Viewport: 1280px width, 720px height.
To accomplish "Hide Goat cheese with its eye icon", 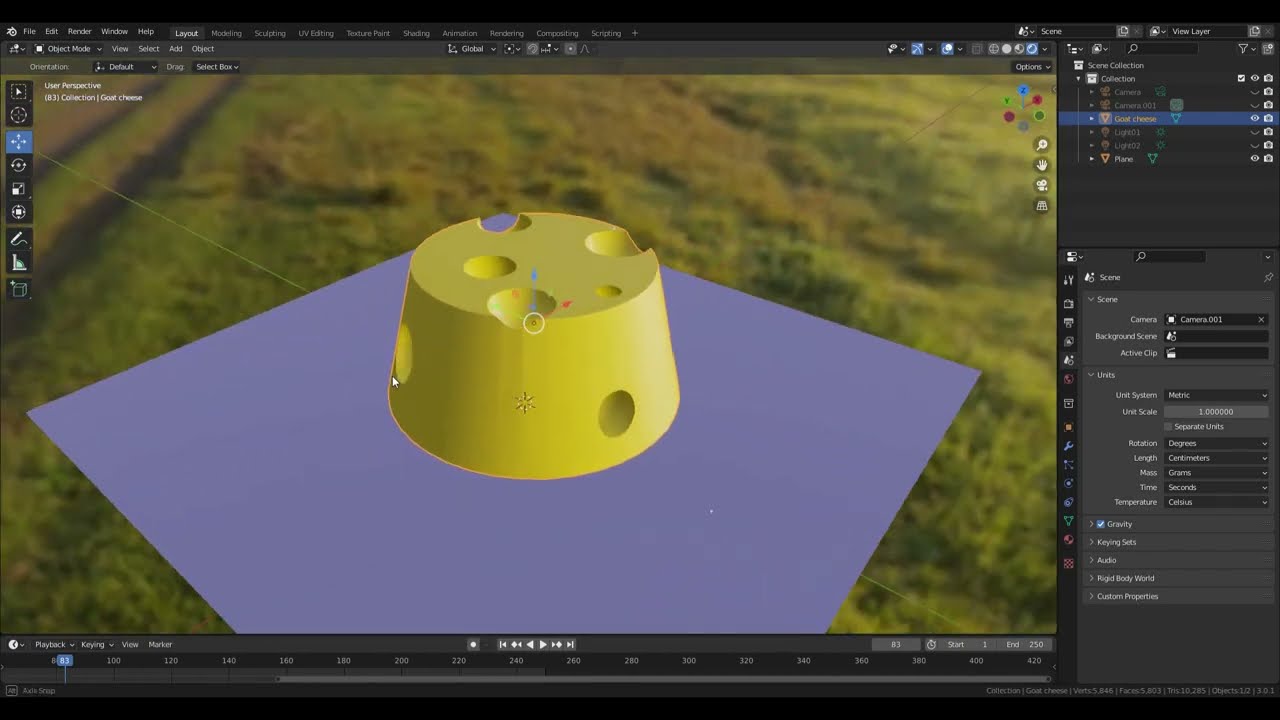I will click(x=1255, y=118).
